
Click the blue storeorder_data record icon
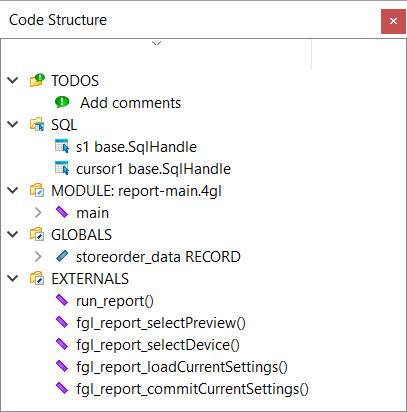pyautogui.click(x=62, y=256)
